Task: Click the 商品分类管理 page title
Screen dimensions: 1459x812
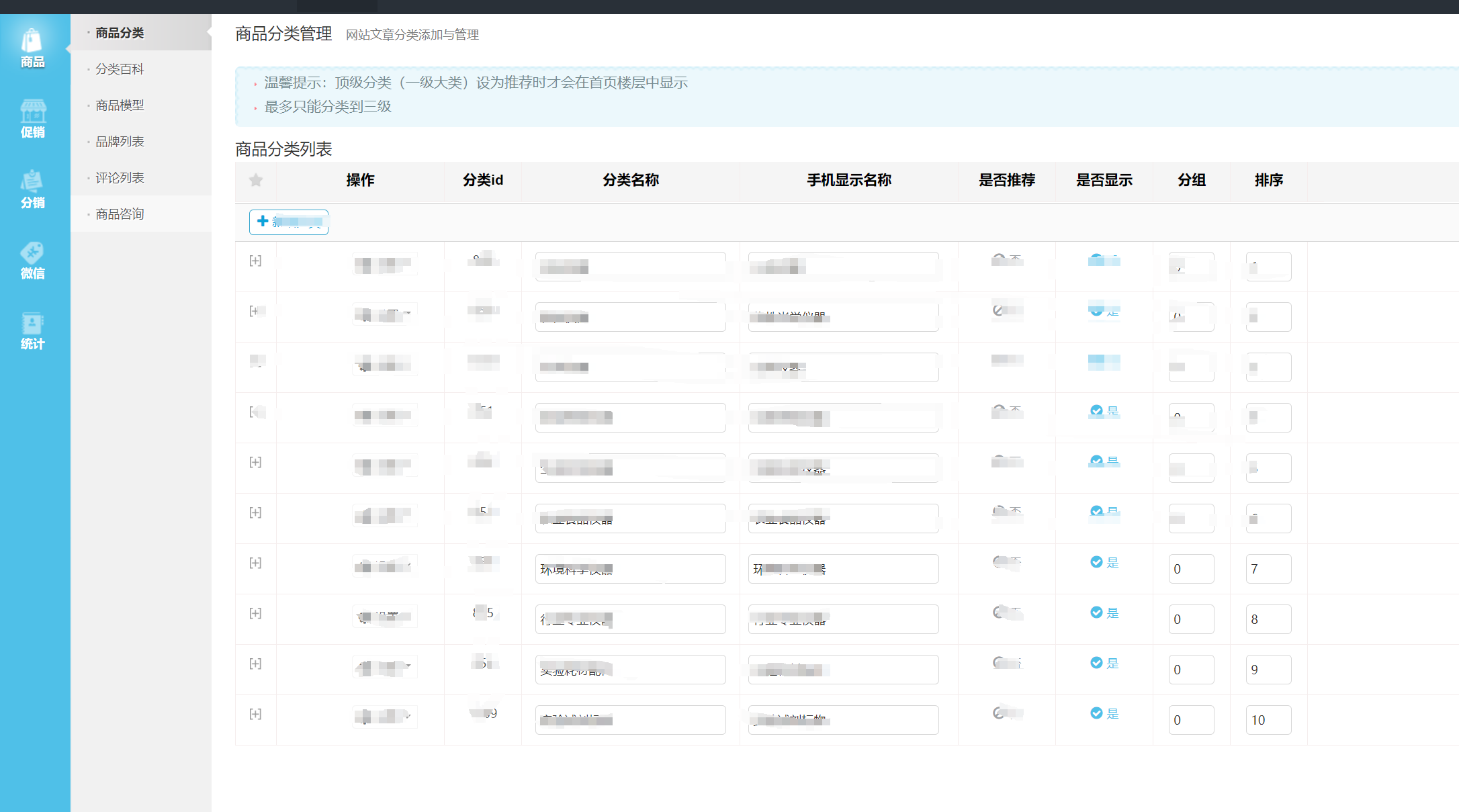Action: [283, 34]
